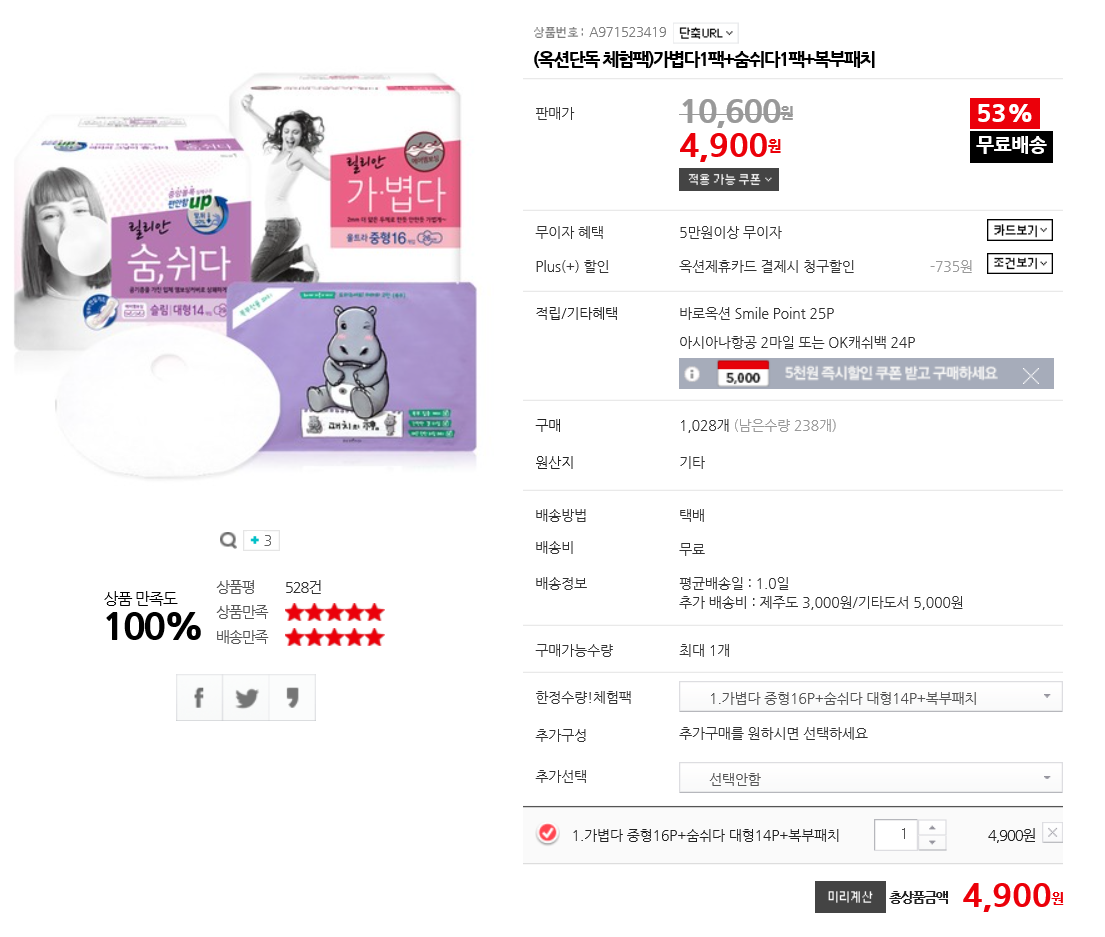This screenshot has width=1105, height=937.
Task: Share product on Facebook
Action: (x=199, y=697)
